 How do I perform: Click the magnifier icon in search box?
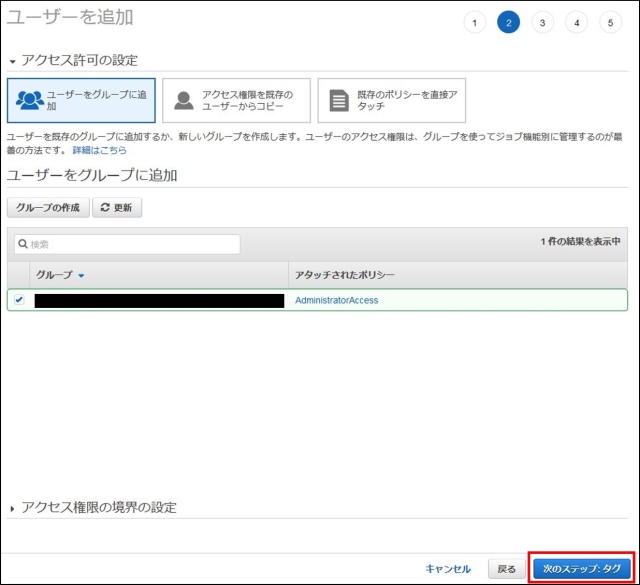tap(21, 244)
